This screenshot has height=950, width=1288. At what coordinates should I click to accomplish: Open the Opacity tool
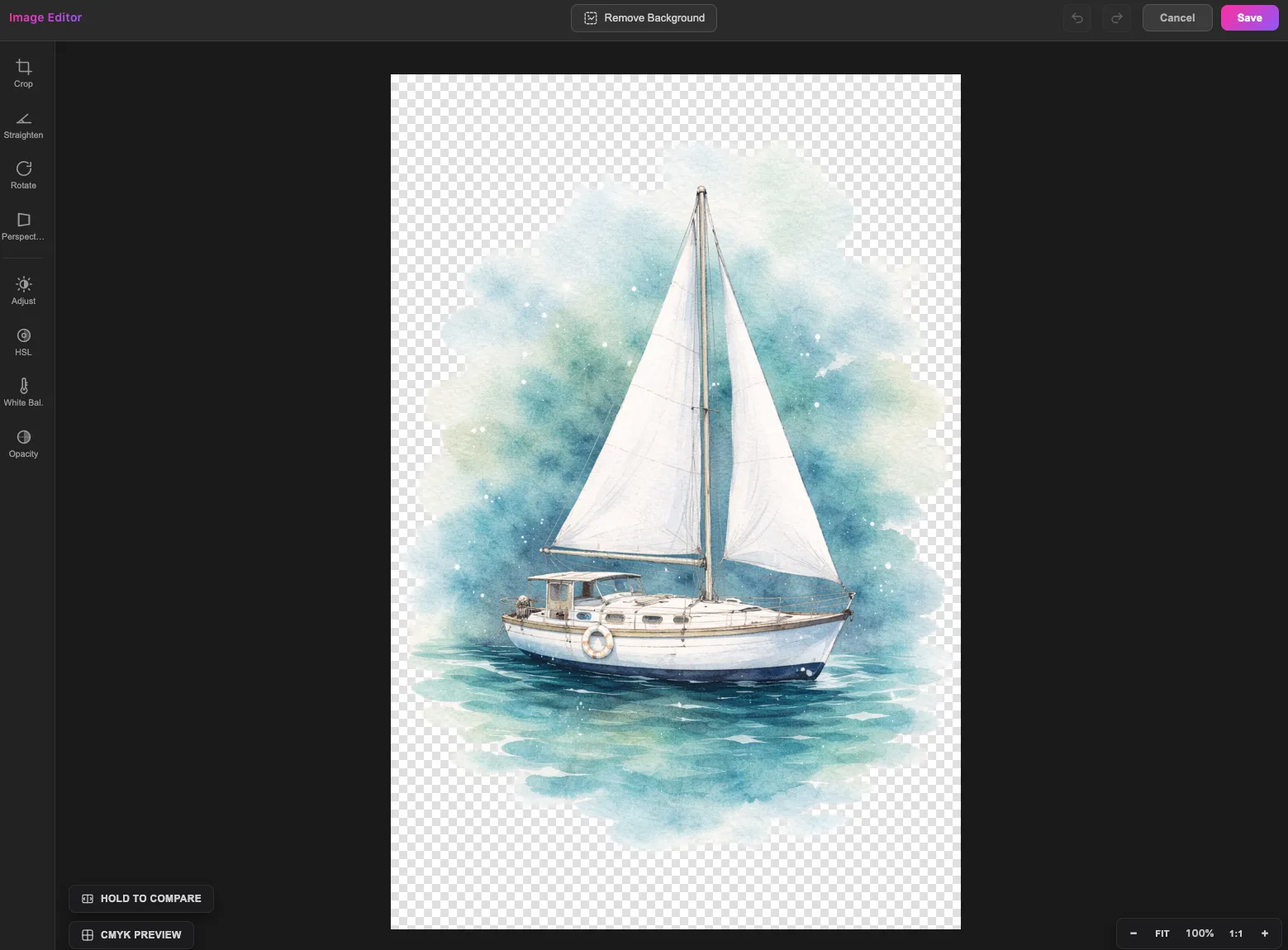tap(23, 444)
